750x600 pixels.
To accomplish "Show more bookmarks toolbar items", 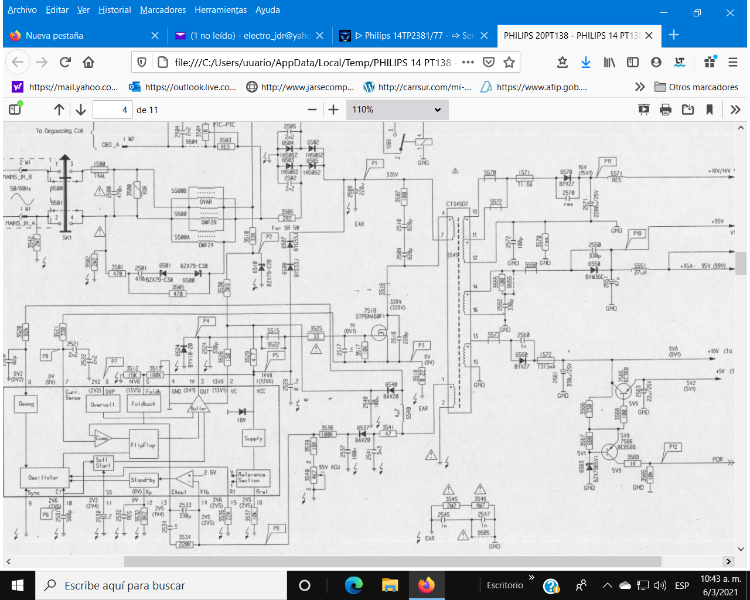I will click(640, 86).
